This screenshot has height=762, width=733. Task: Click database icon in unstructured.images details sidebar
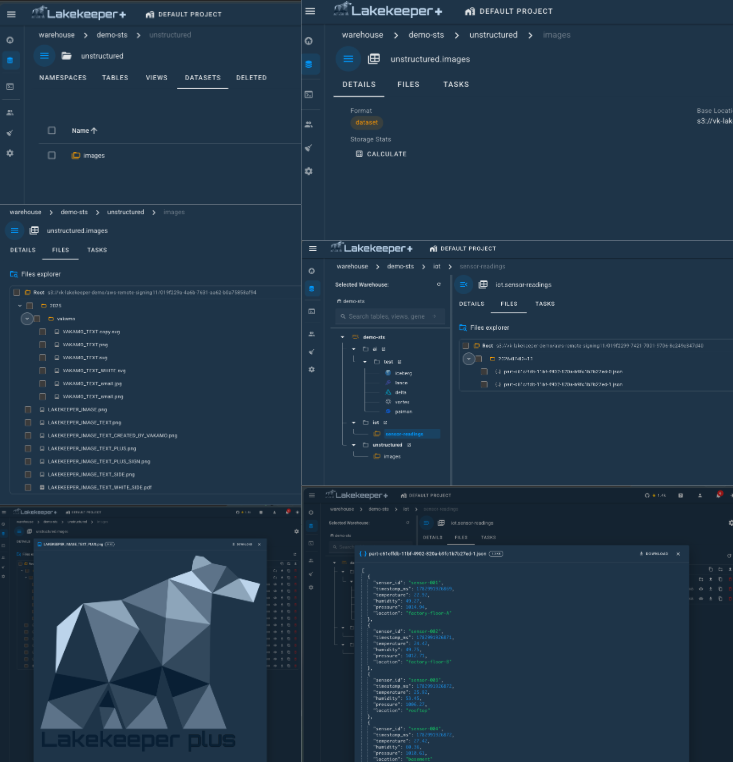(309, 64)
